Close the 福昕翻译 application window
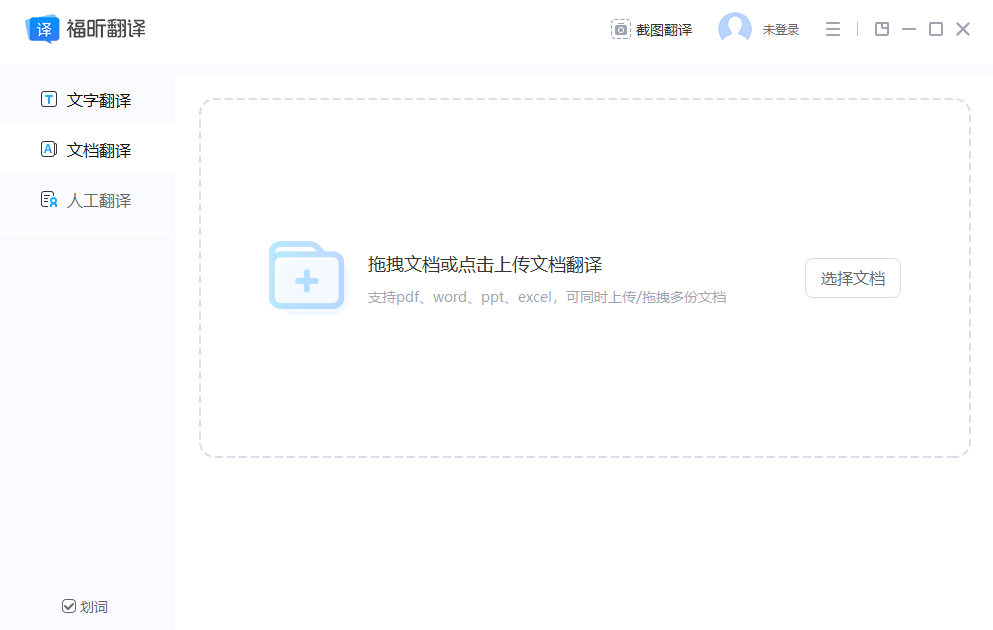Viewport: 993px width, 630px height. (962, 29)
